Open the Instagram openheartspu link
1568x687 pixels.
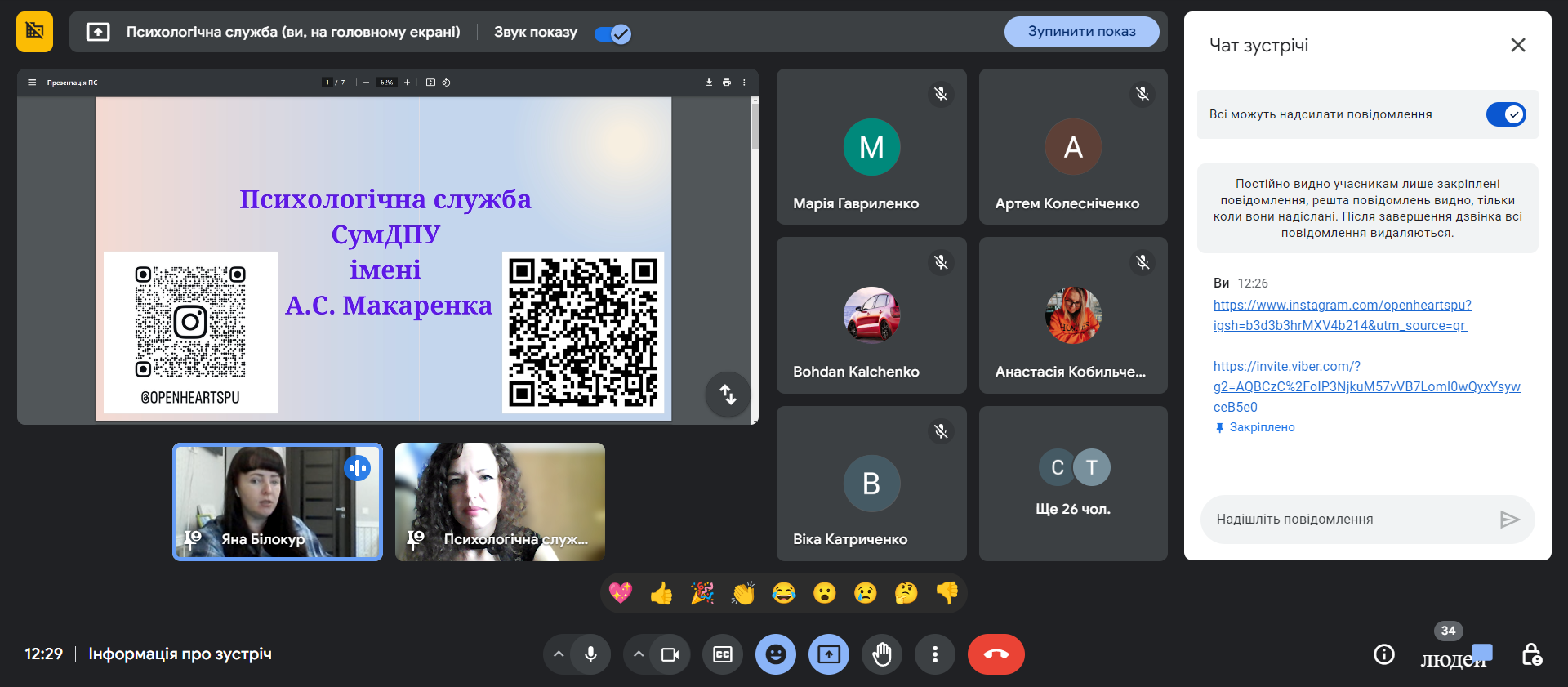click(1342, 306)
